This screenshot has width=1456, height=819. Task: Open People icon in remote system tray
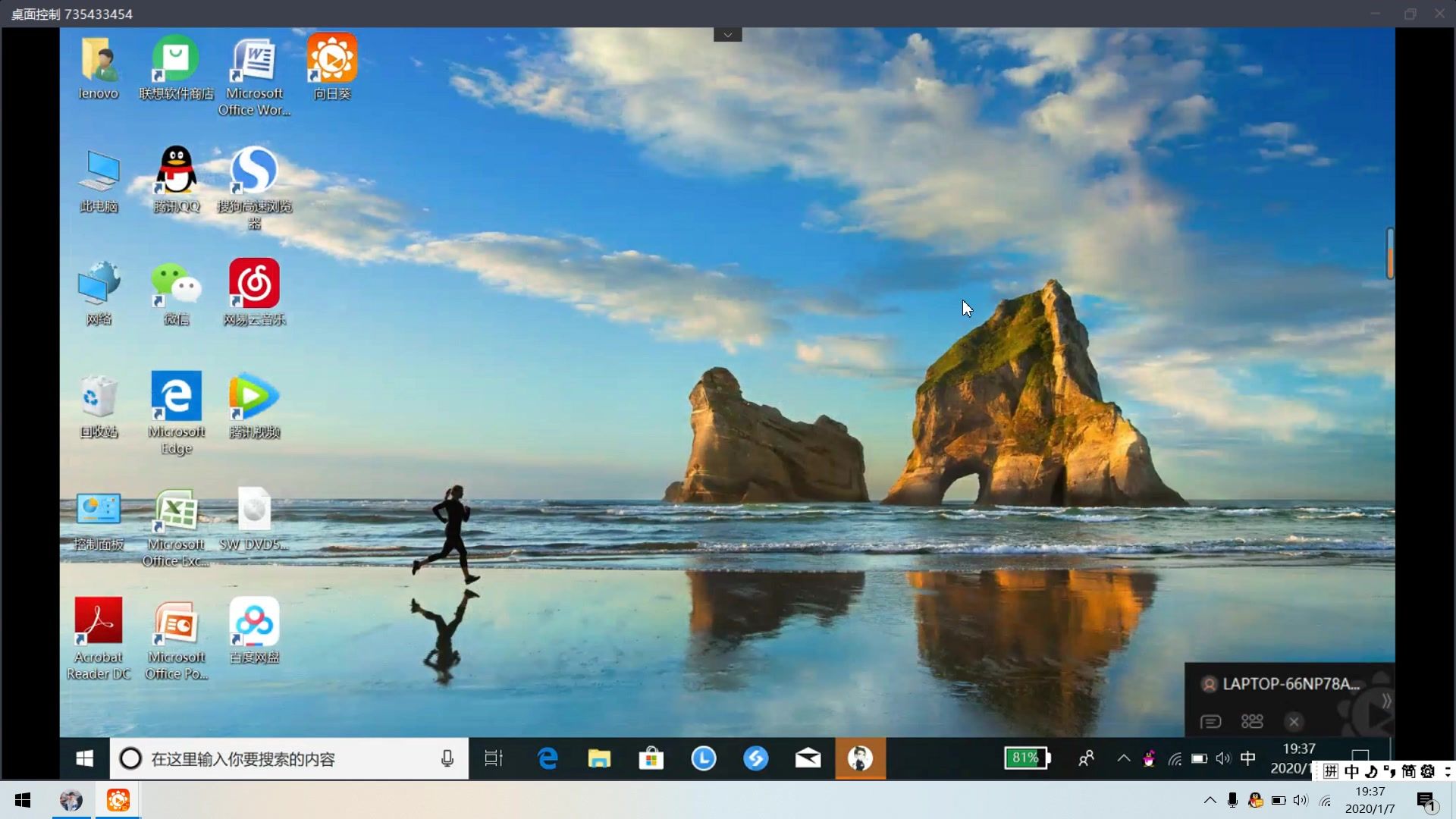click(1086, 758)
